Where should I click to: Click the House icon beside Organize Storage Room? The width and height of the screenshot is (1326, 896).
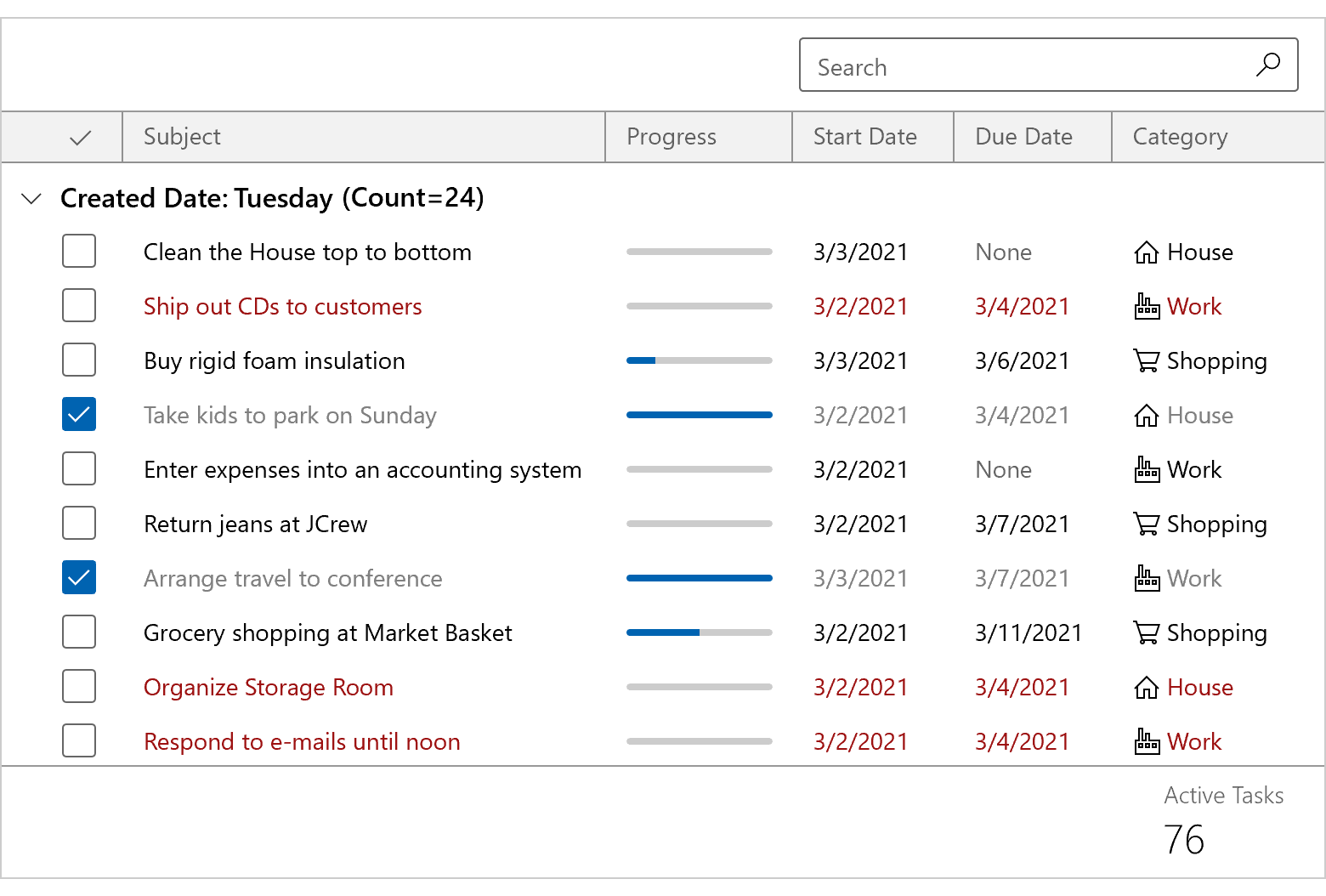[1147, 687]
